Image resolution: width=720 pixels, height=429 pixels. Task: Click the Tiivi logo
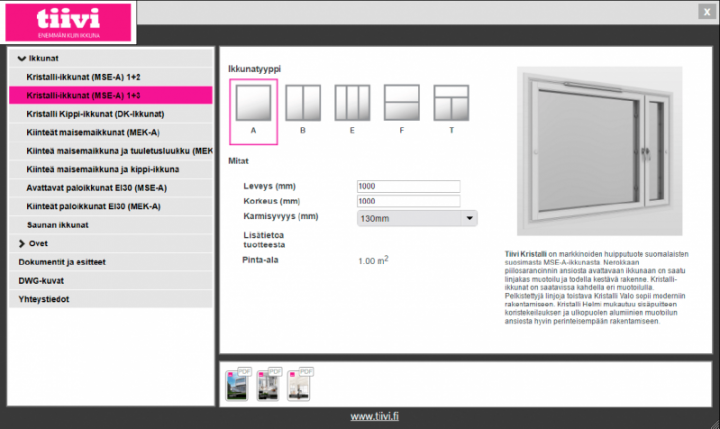[x=69, y=22]
